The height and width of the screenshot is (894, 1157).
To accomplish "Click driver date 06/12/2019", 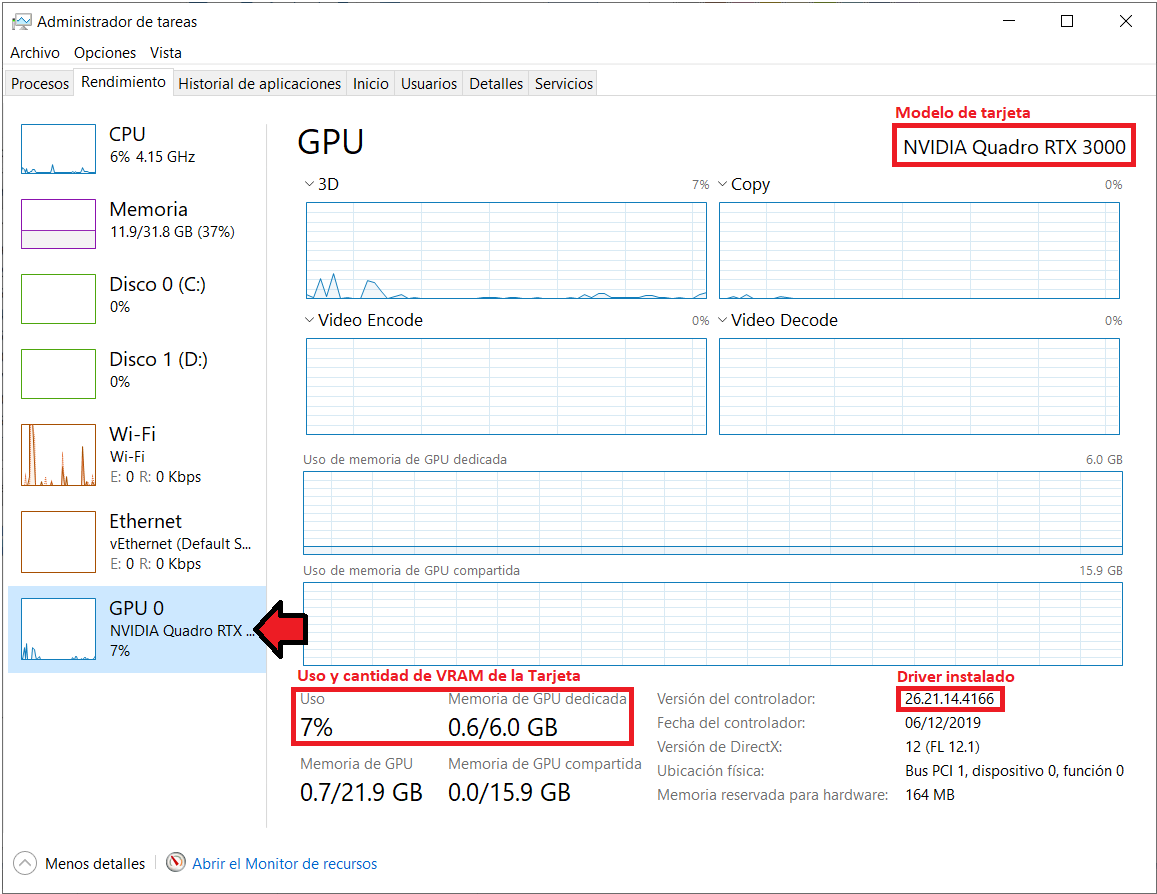I will [x=942, y=722].
